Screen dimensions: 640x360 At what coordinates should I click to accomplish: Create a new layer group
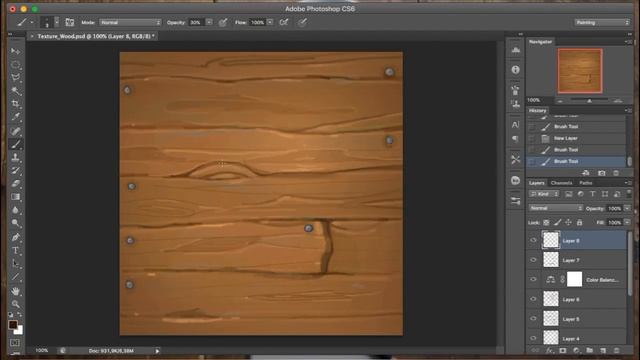tap(589, 351)
